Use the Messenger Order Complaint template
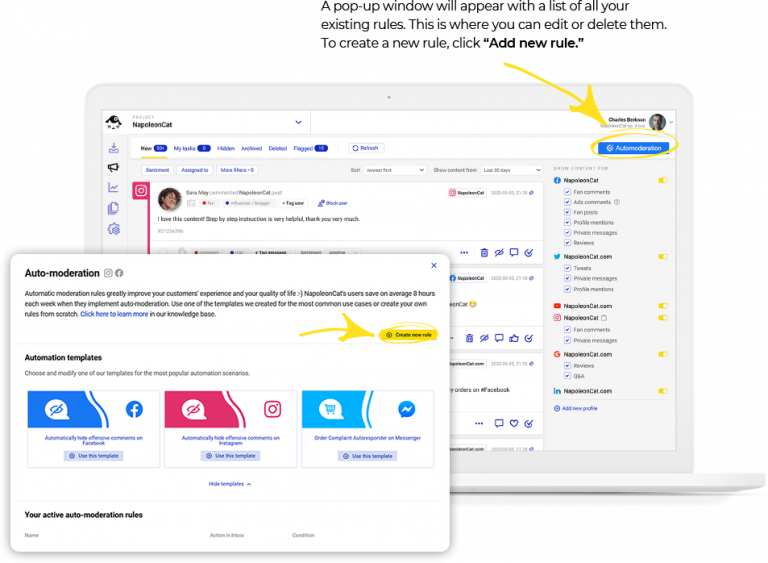Viewport: 768px width, 563px height. (367, 456)
